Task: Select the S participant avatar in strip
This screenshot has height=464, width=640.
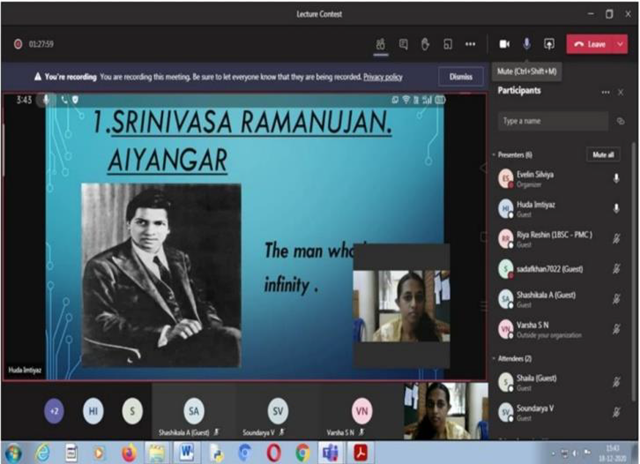Action: coord(132,411)
